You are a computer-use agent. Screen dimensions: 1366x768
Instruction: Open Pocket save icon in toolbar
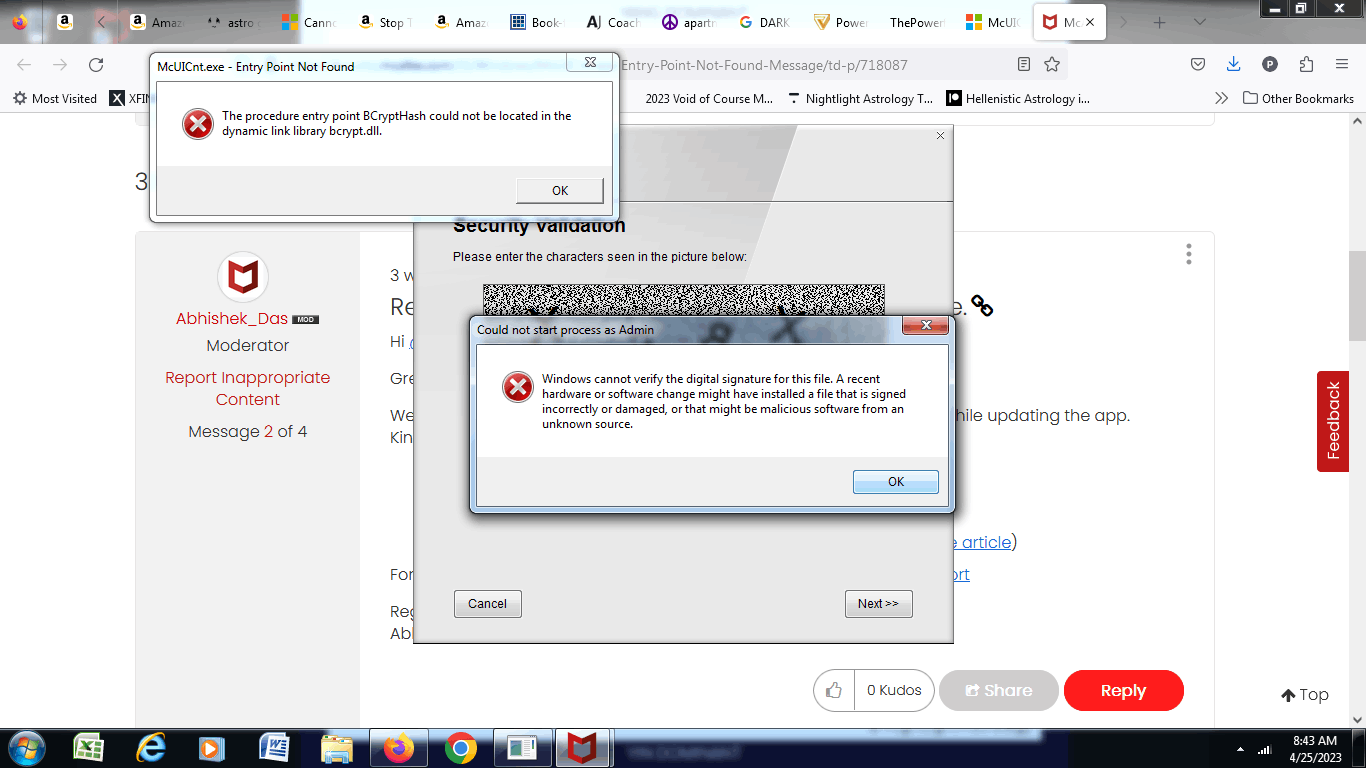tap(1198, 64)
